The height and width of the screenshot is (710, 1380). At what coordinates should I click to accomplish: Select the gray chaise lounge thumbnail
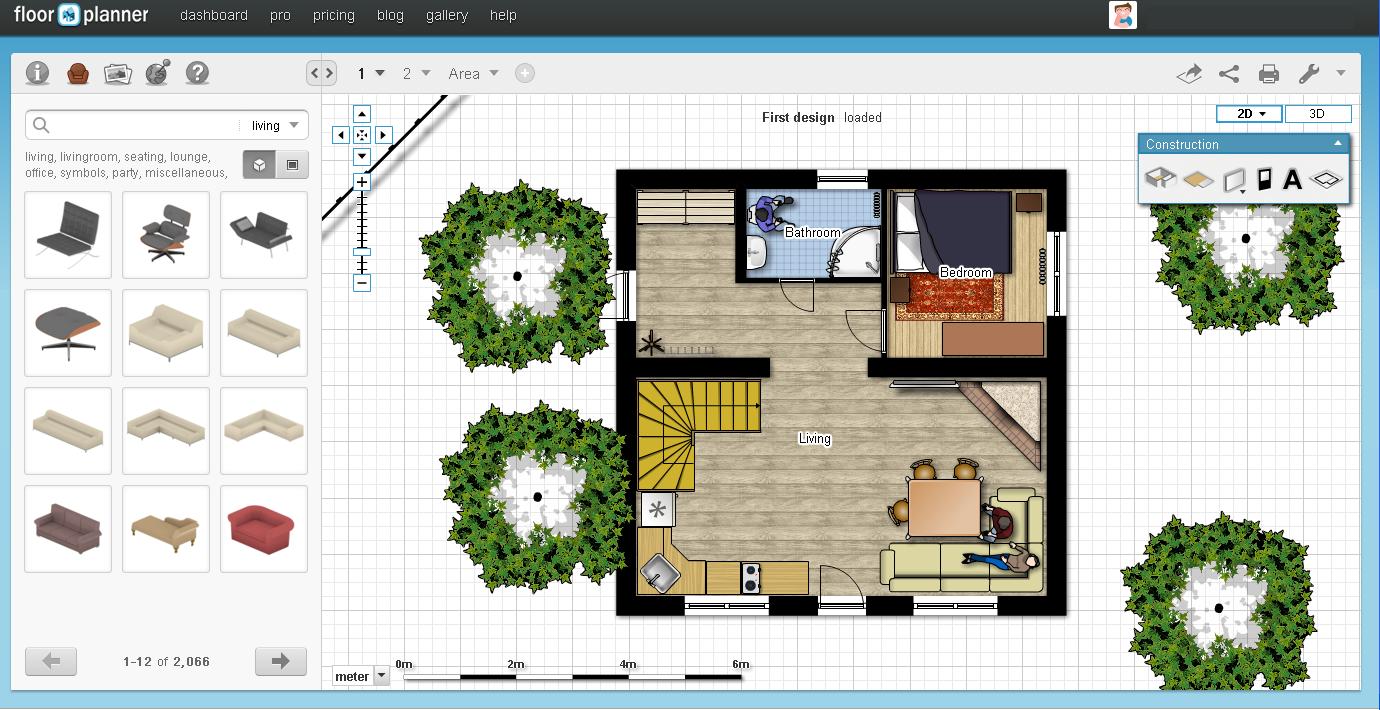(264, 235)
